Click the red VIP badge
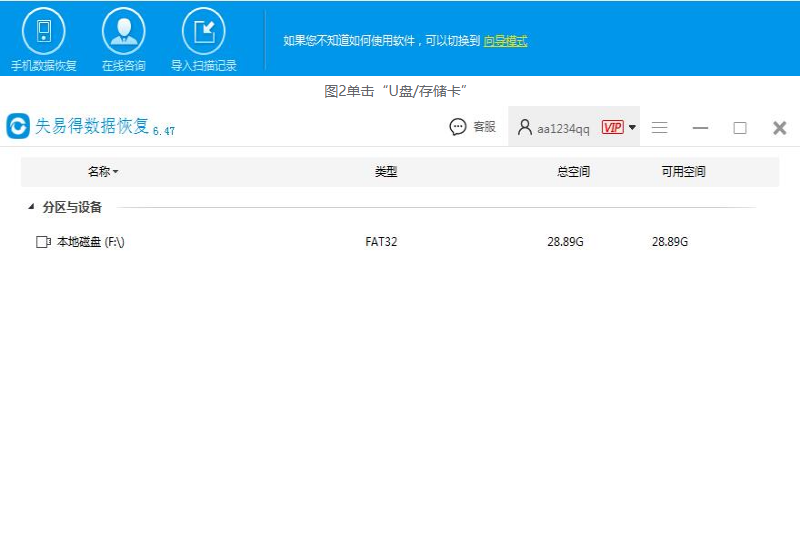Screen dimensions: 801x546 612,127
